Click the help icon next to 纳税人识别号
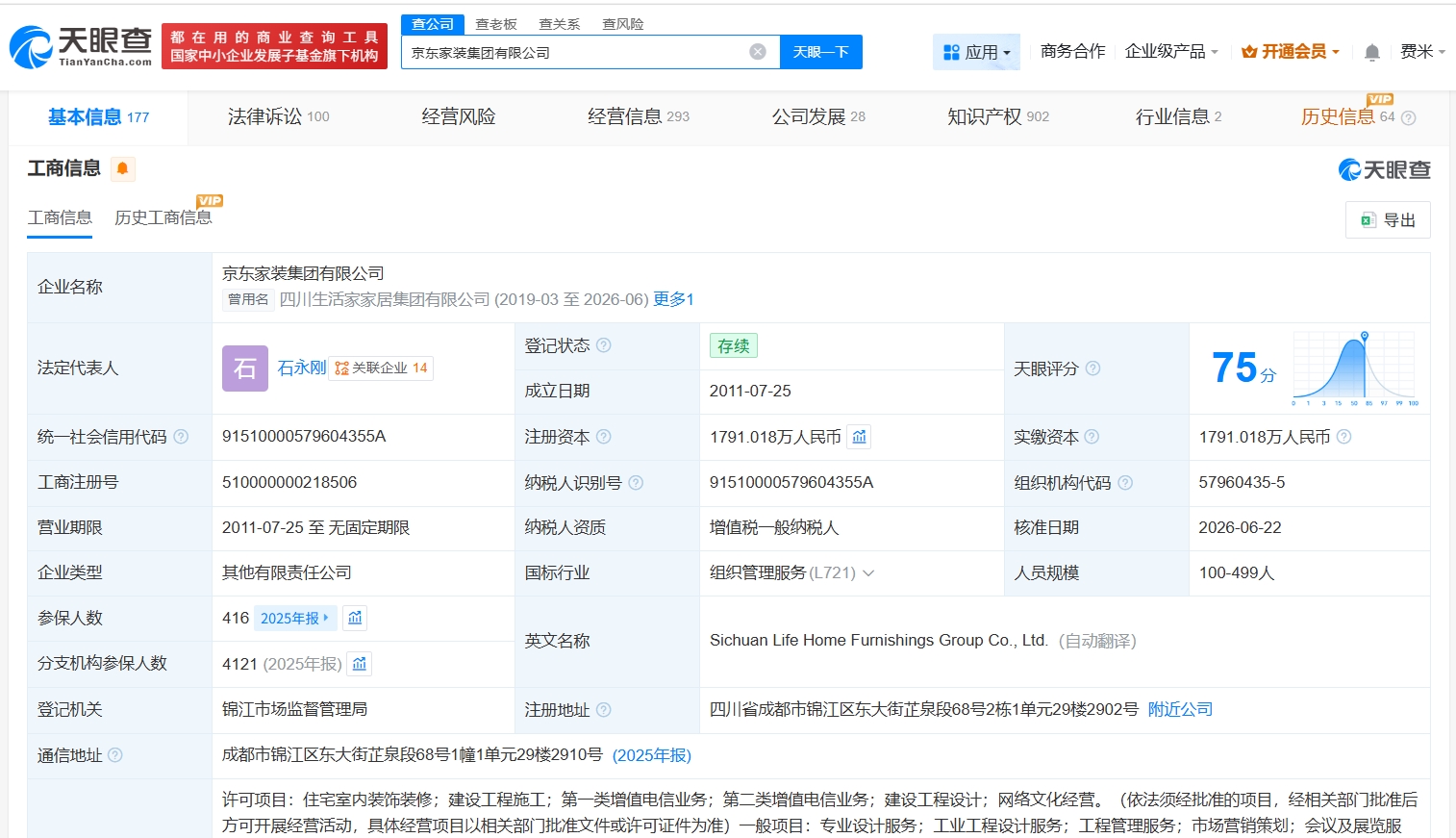 click(636, 483)
